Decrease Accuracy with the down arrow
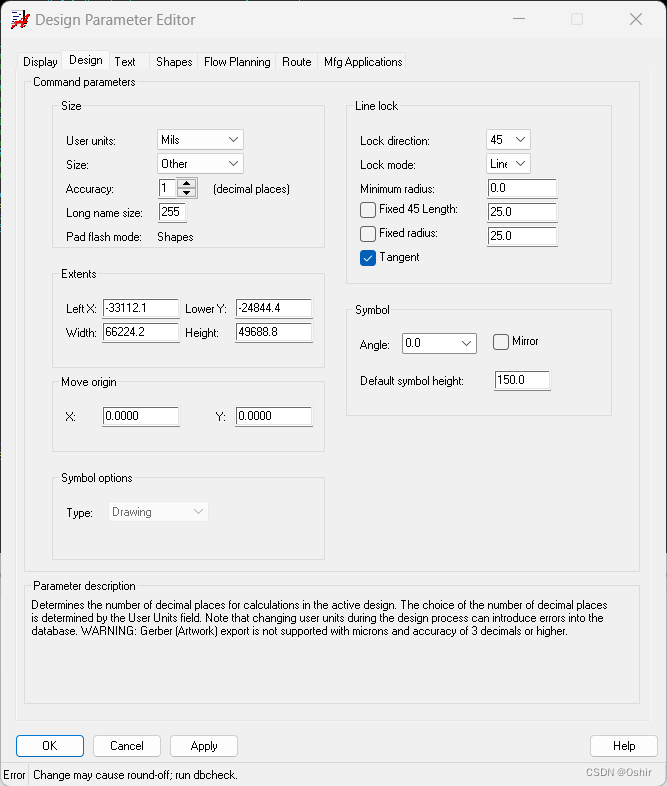The width and height of the screenshot is (667, 786). tap(187, 193)
